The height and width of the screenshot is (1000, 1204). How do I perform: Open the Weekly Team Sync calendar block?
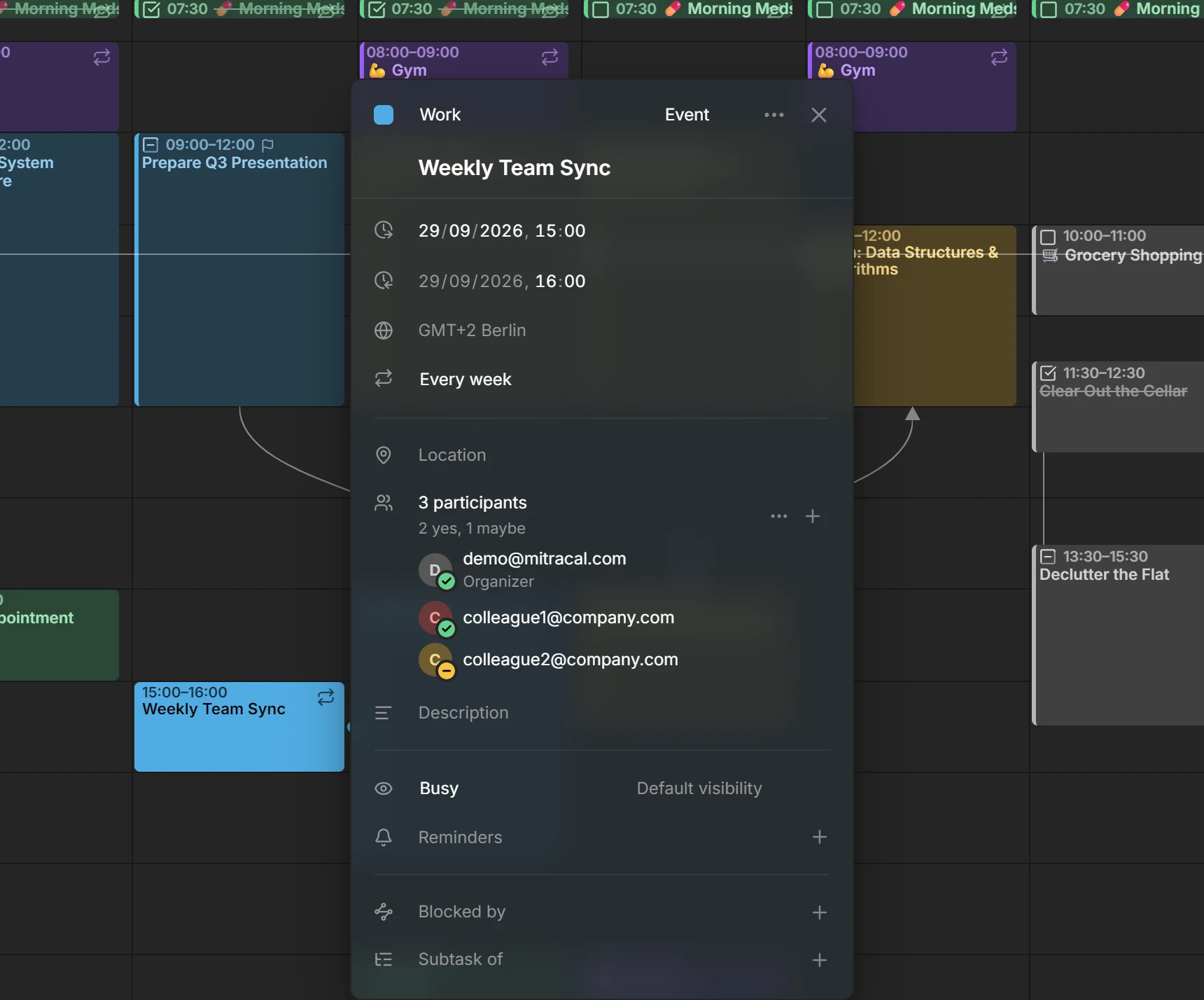pyautogui.click(x=239, y=727)
